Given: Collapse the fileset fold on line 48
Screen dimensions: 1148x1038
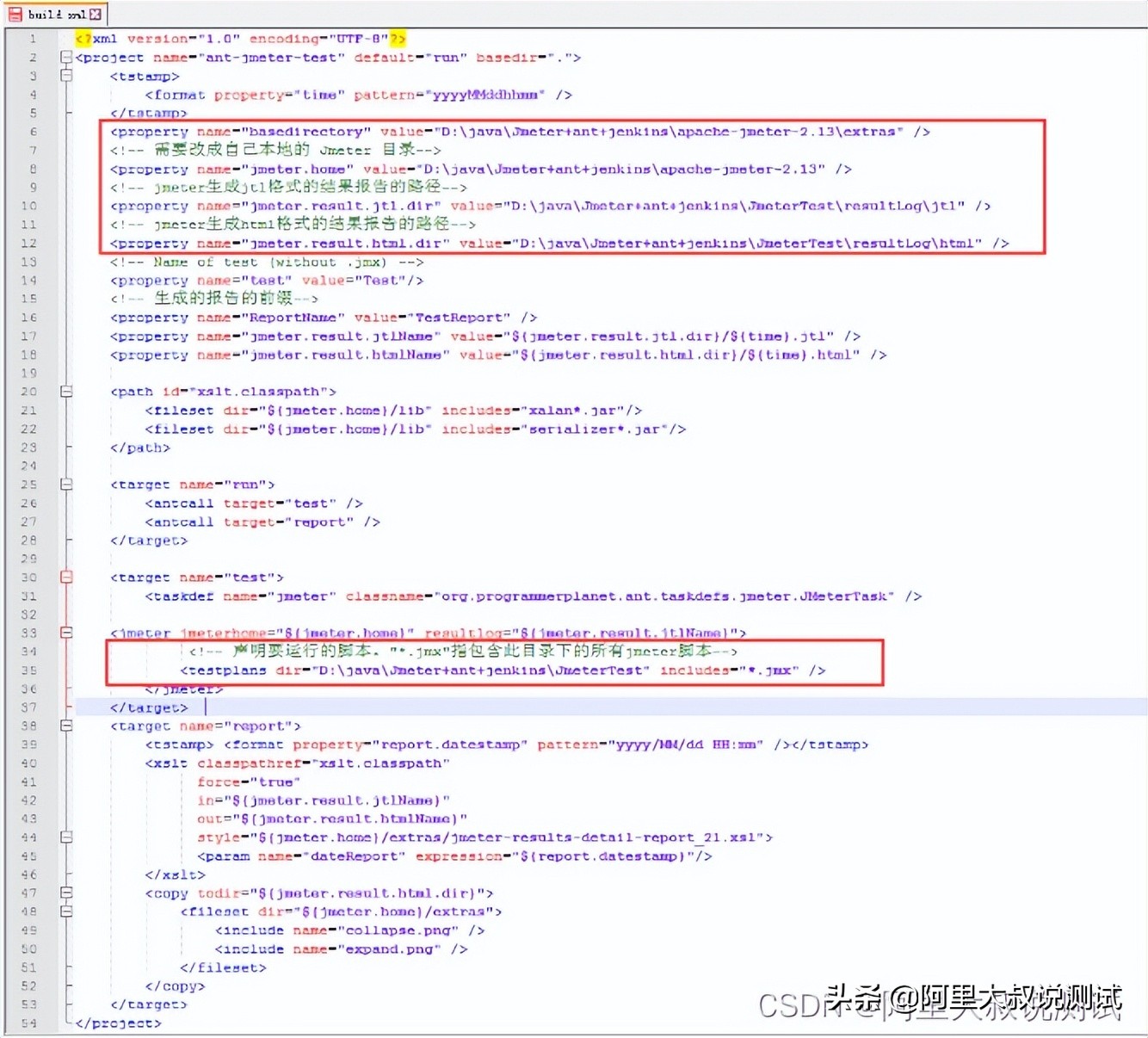Looking at the screenshot, I should [66, 911].
